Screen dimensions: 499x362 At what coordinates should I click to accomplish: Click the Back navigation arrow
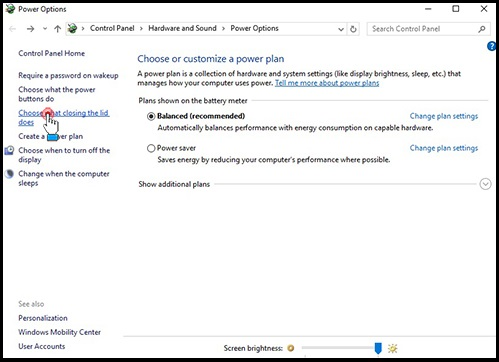(x=13, y=29)
